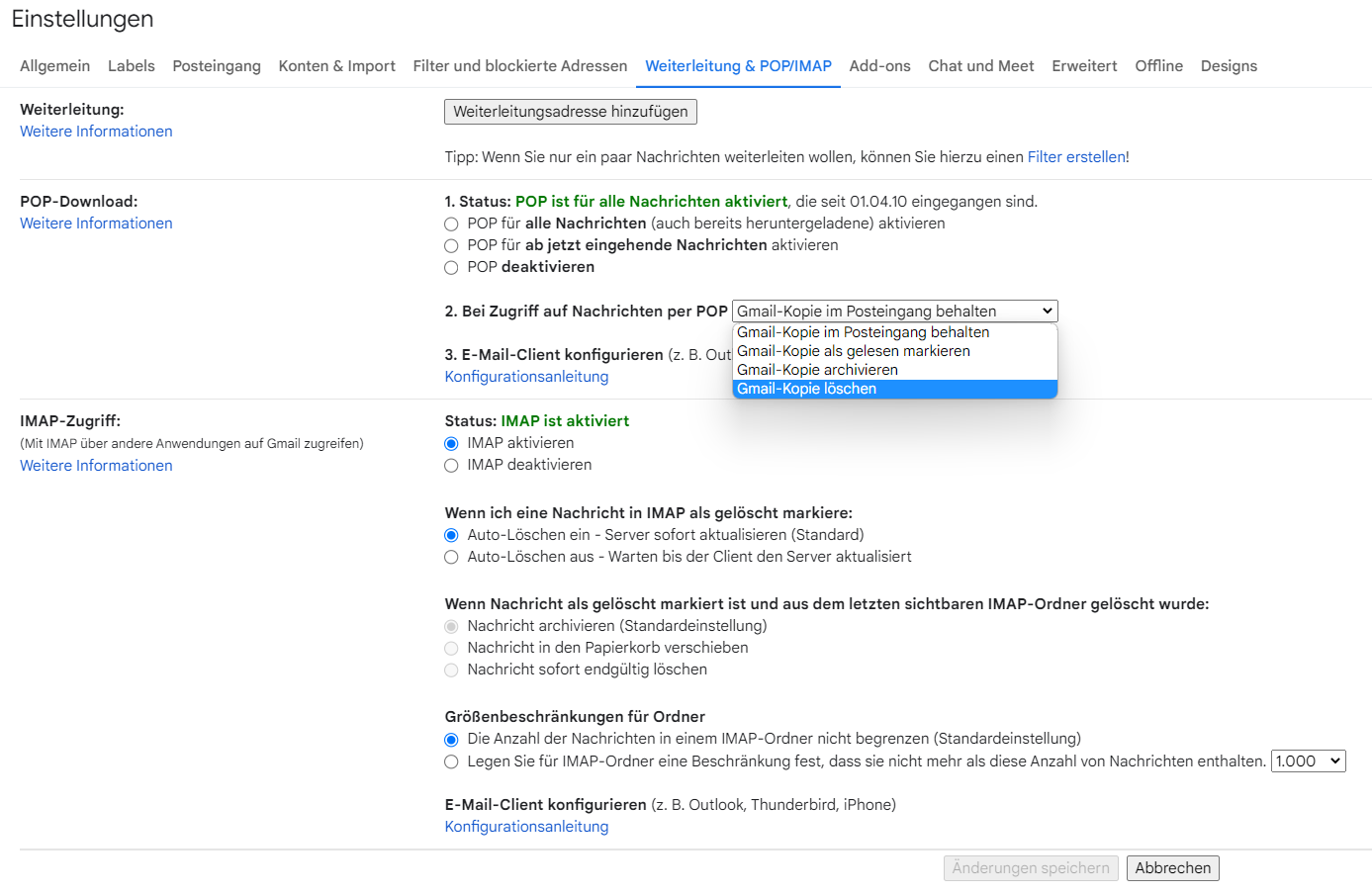Choose Gmail-Kopie archivieren option

895,370
